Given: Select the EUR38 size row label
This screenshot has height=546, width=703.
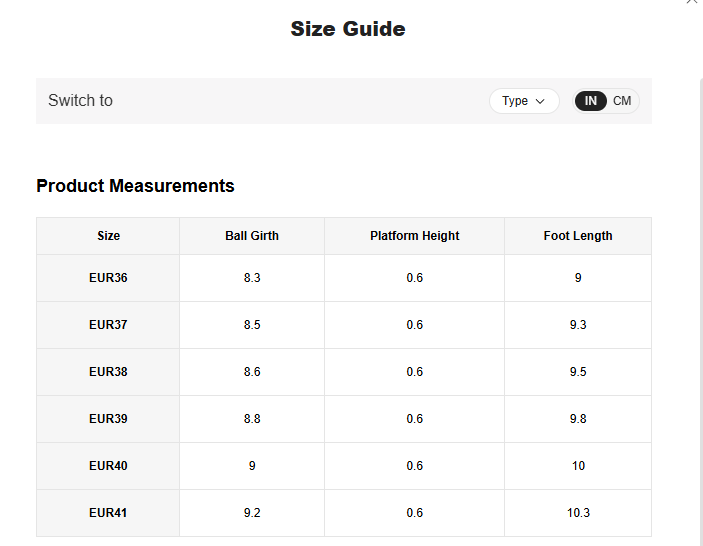Looking at the screenshot, I should coord(108,372).
